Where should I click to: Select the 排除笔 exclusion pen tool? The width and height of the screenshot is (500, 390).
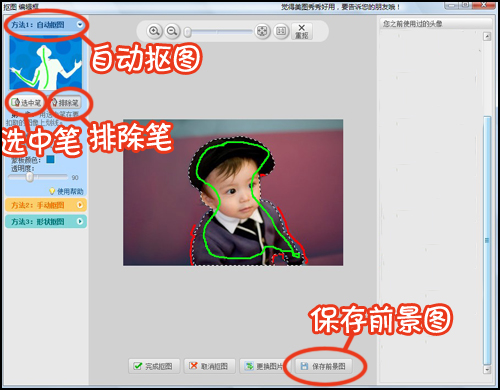pyautogui.click(x=66, y=103)
